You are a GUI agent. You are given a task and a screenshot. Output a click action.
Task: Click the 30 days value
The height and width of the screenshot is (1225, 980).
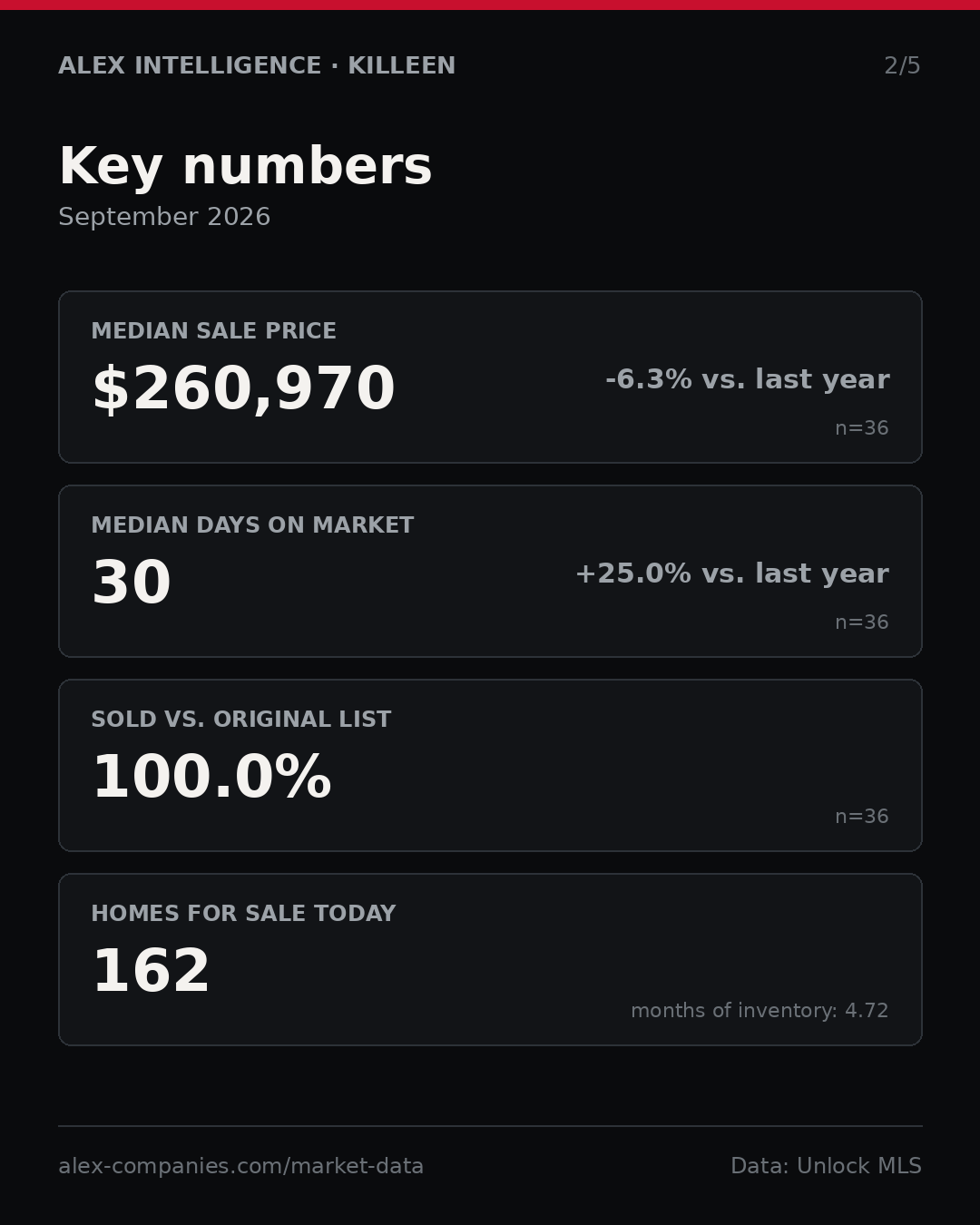[x=132, y=583]
